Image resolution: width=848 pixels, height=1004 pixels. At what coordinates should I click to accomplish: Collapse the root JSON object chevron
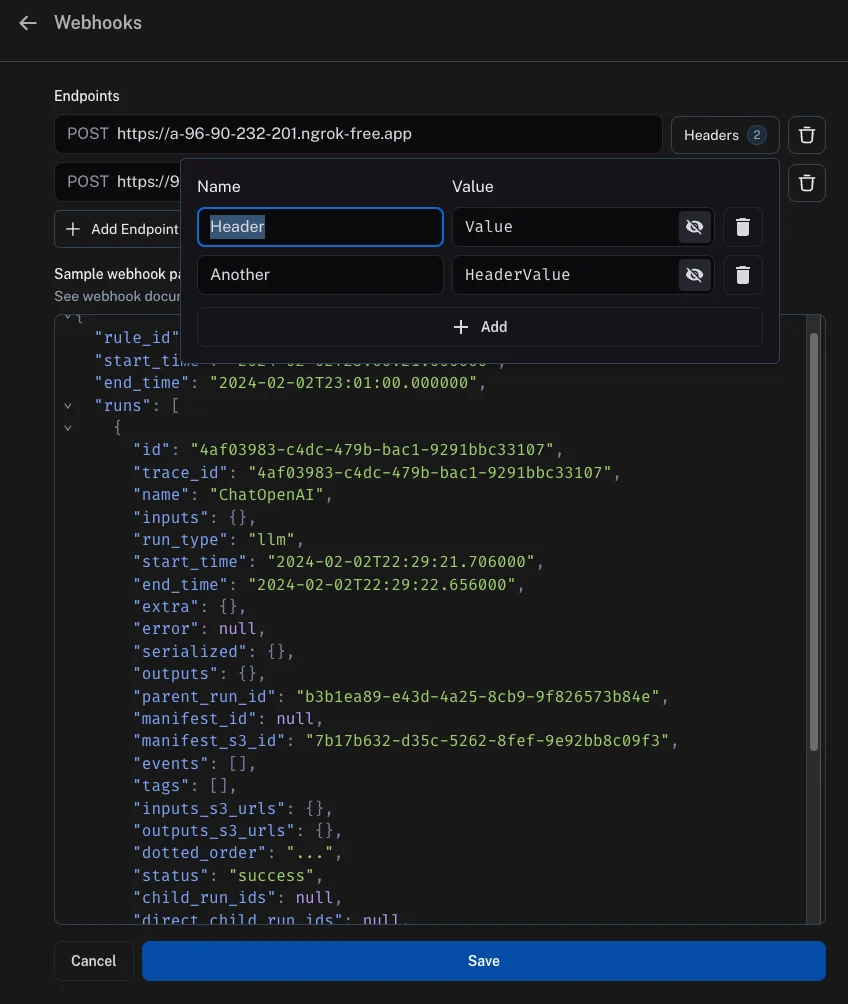(68, 317)
